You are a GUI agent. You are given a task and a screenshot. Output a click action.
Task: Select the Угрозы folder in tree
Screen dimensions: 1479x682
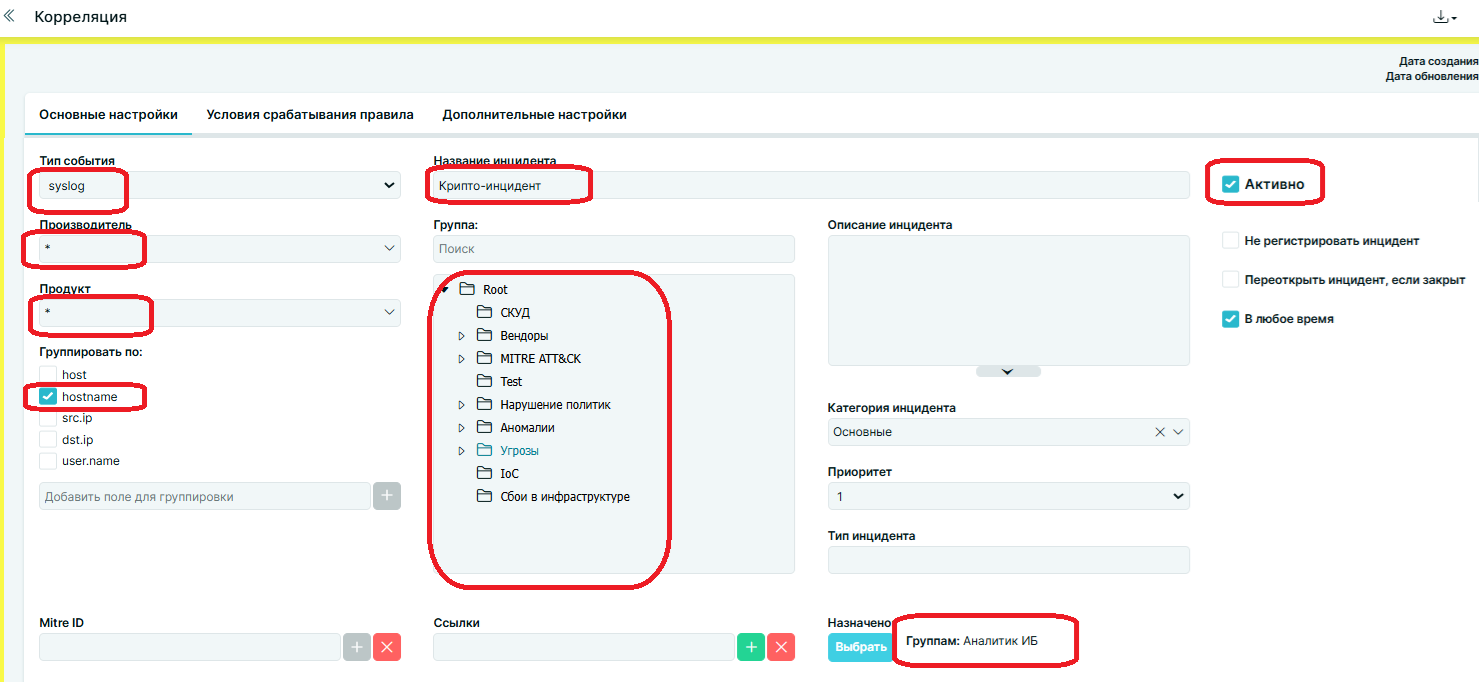point(519,451)
